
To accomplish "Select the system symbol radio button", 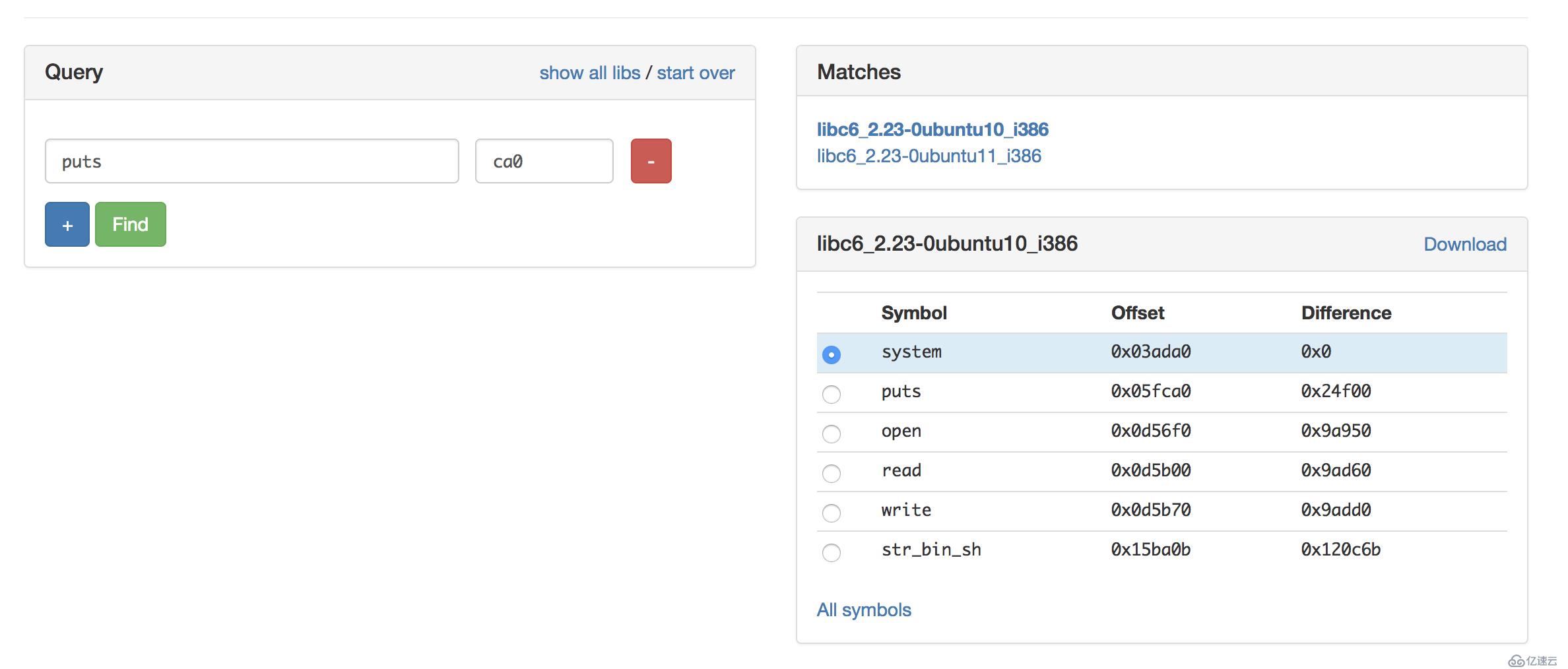I will point(832,354).
